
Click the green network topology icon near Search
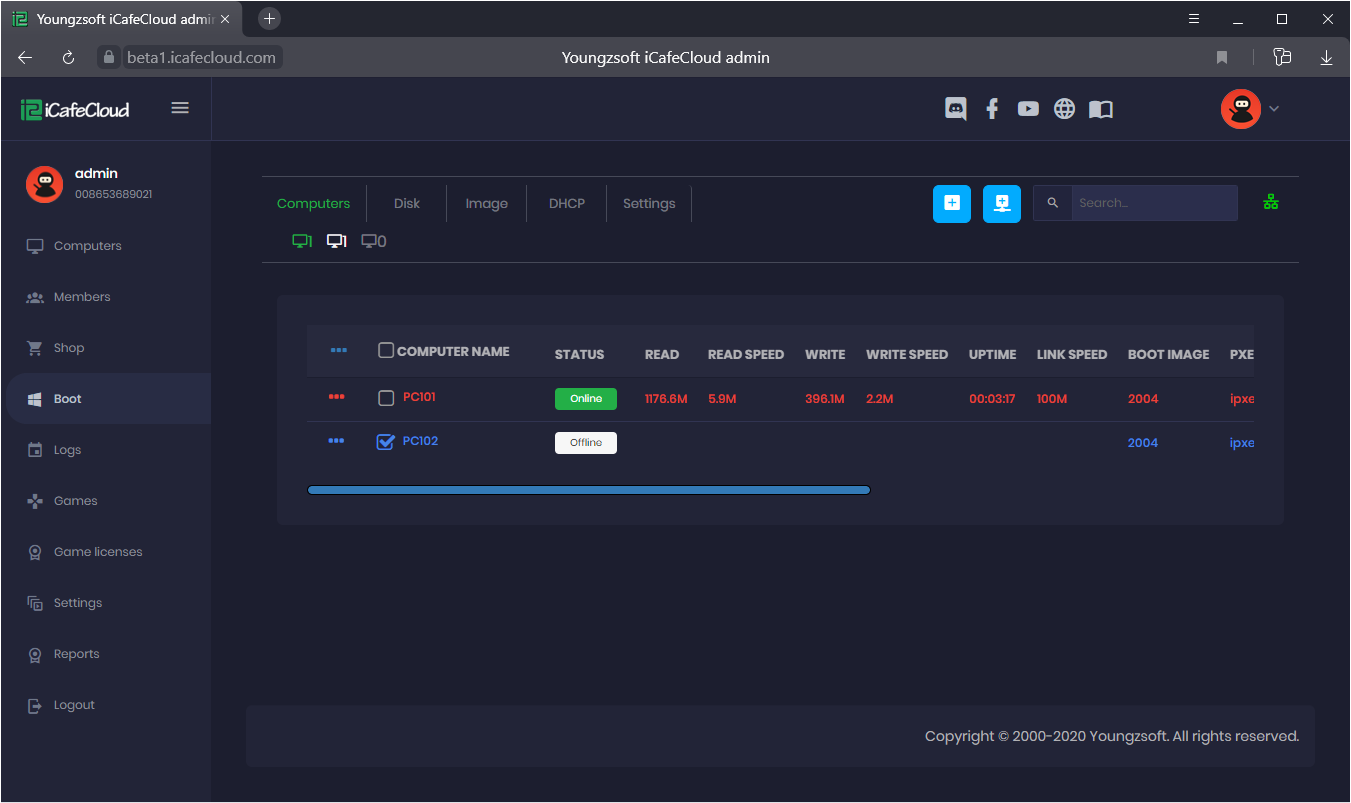point(1271,202)
